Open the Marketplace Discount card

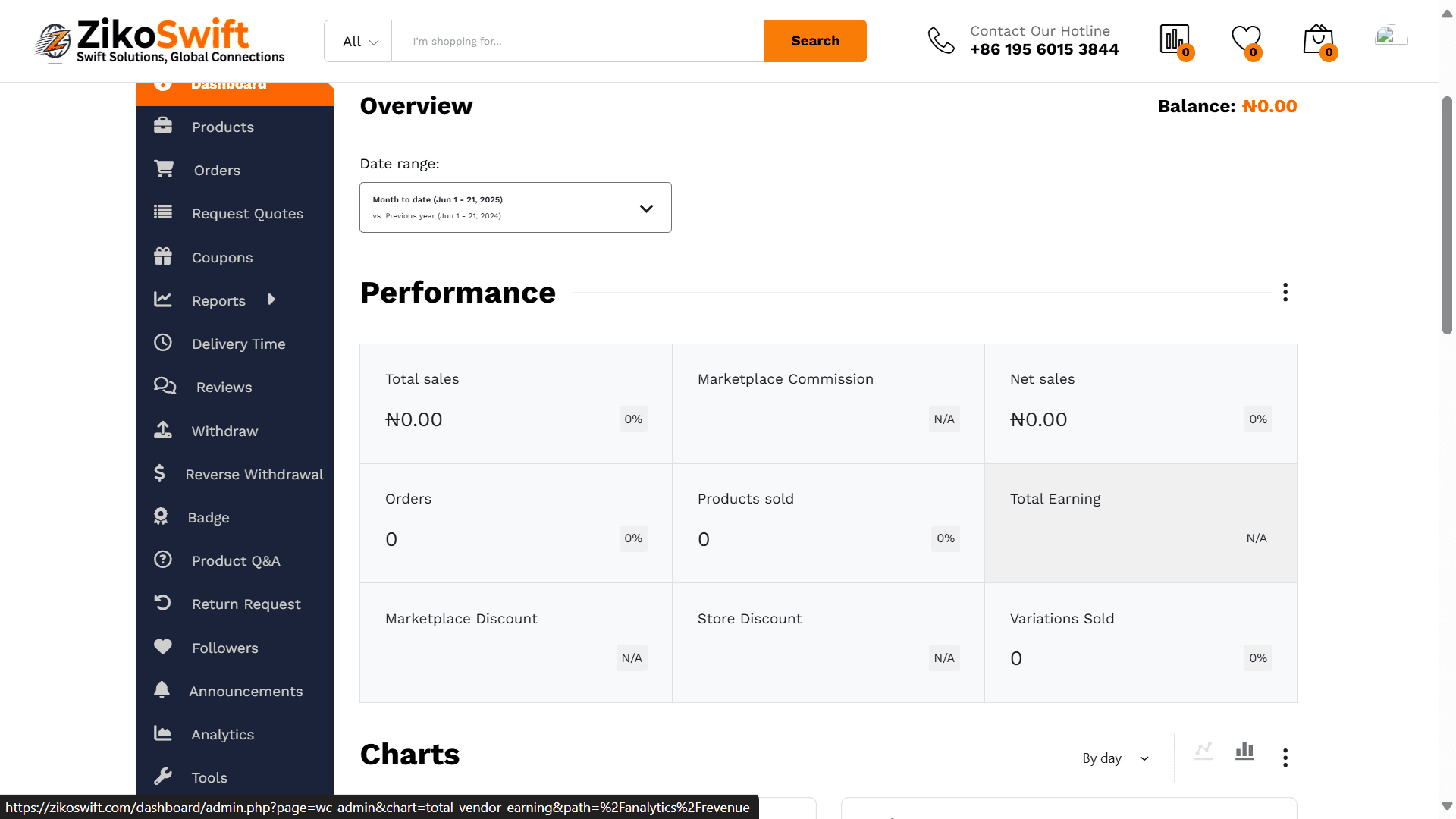click(x=516, y=642)
